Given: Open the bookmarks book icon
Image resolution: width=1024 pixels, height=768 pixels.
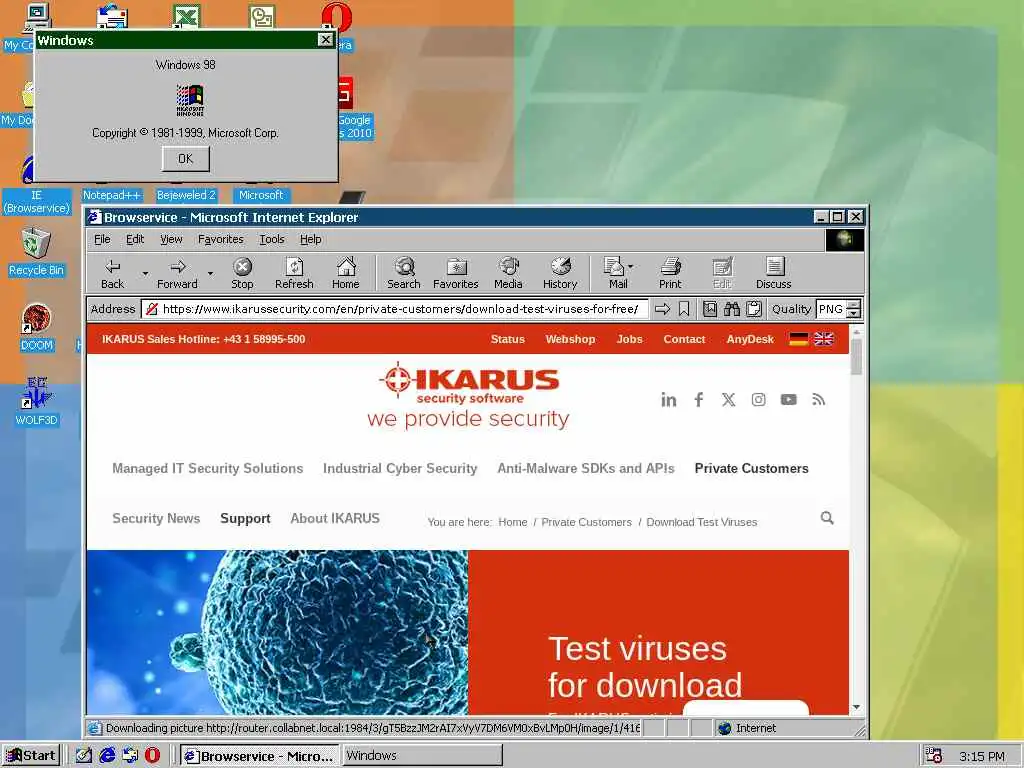Looking at the screenshot, I should click(x=710, y=309).
